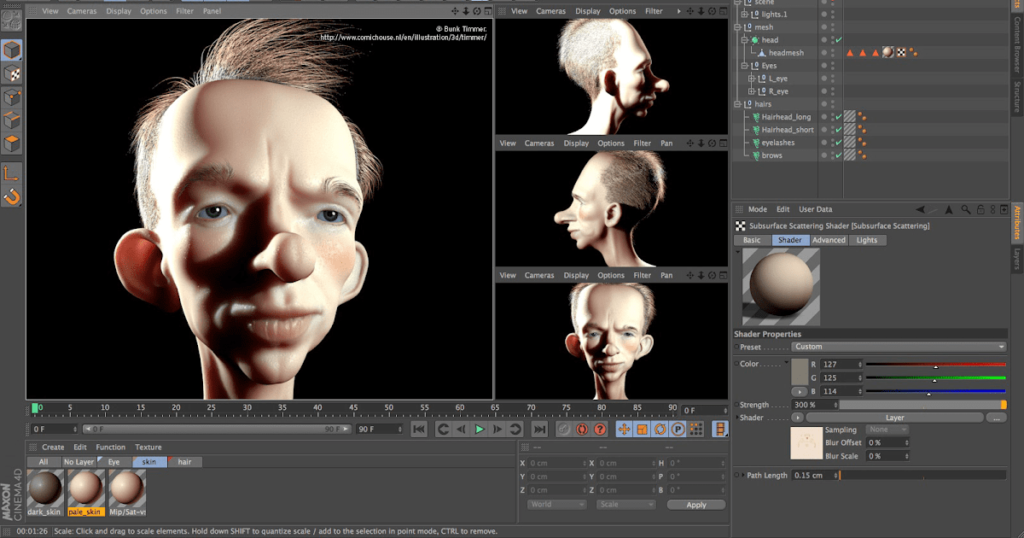Click the film strip icon in the playback bar

[x=720, y=429]
